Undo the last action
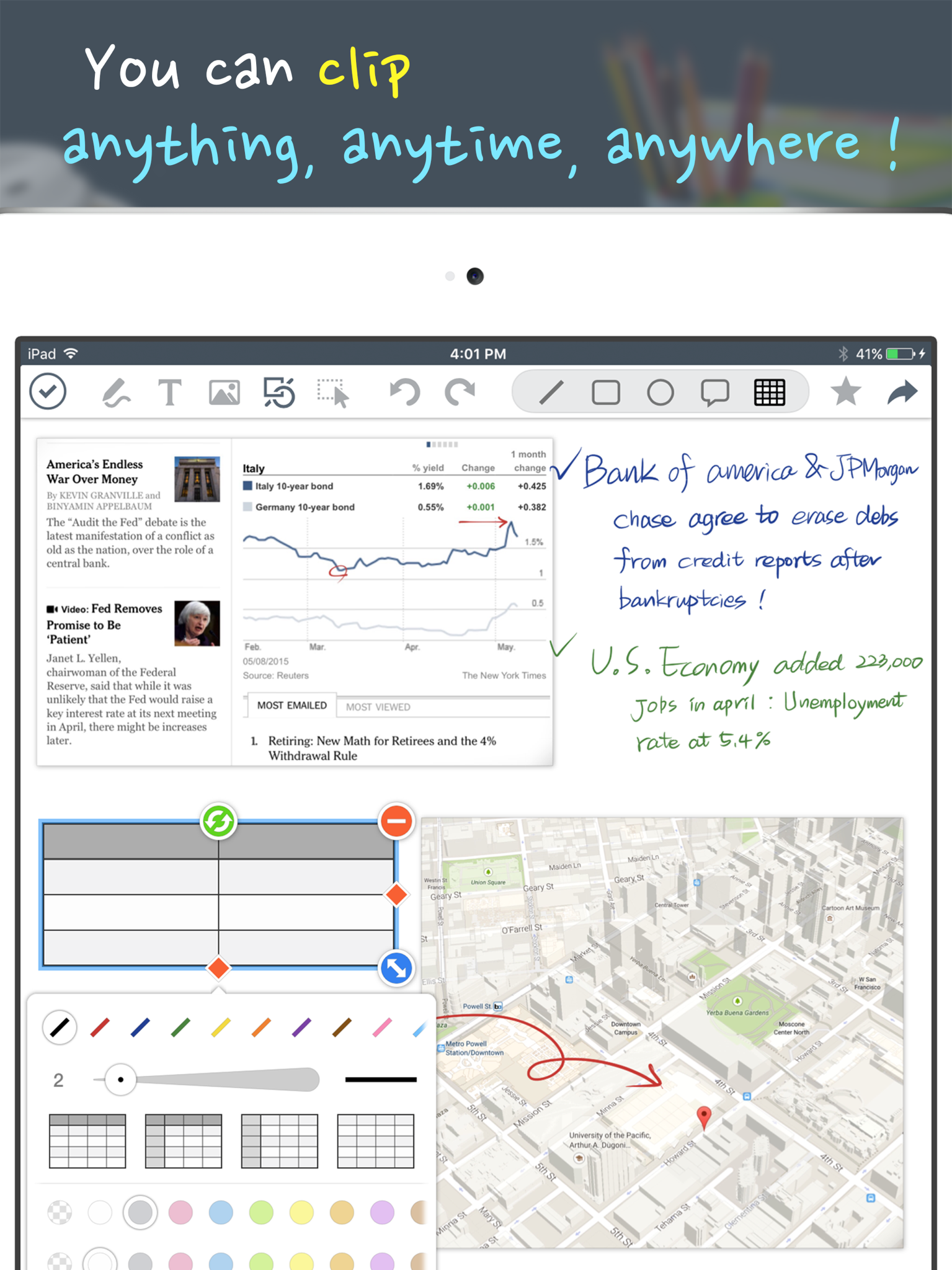The width and height of the screenshot is (952, 1270). (405, 393)
